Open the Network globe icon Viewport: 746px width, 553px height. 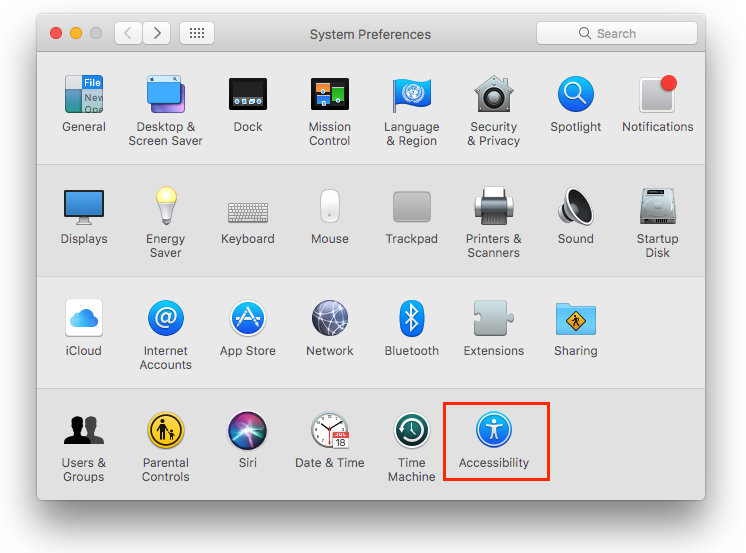(x=330, y=318)
